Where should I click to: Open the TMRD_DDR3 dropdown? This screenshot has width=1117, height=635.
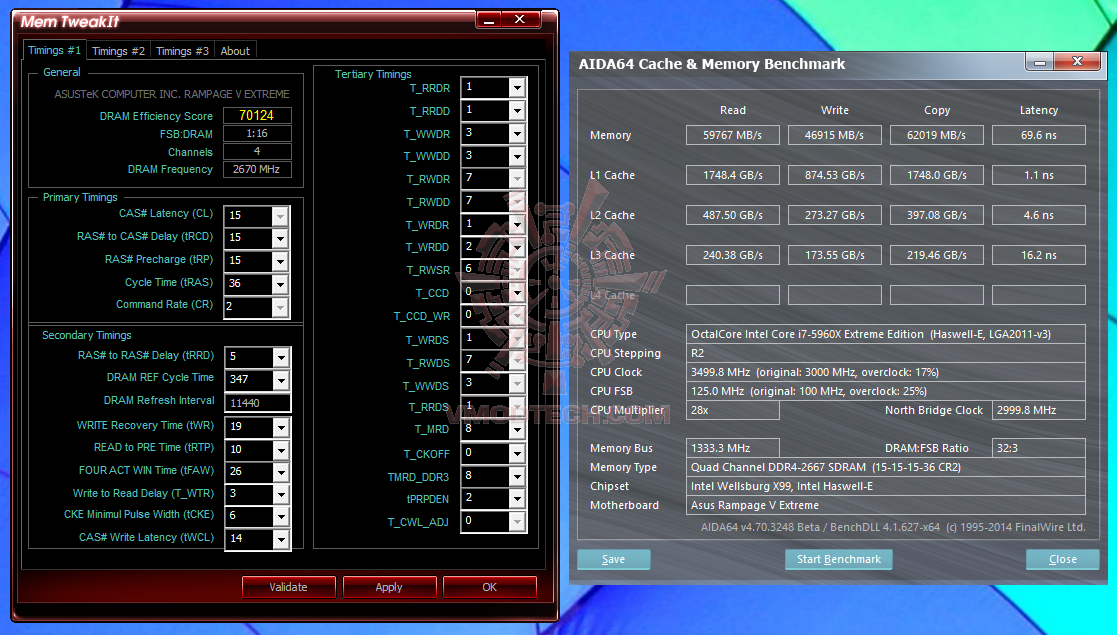click(x=517, y=476)
